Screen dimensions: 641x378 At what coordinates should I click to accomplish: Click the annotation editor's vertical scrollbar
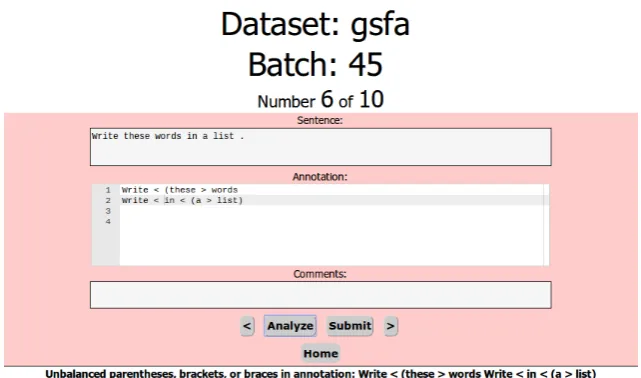point(546,225)
